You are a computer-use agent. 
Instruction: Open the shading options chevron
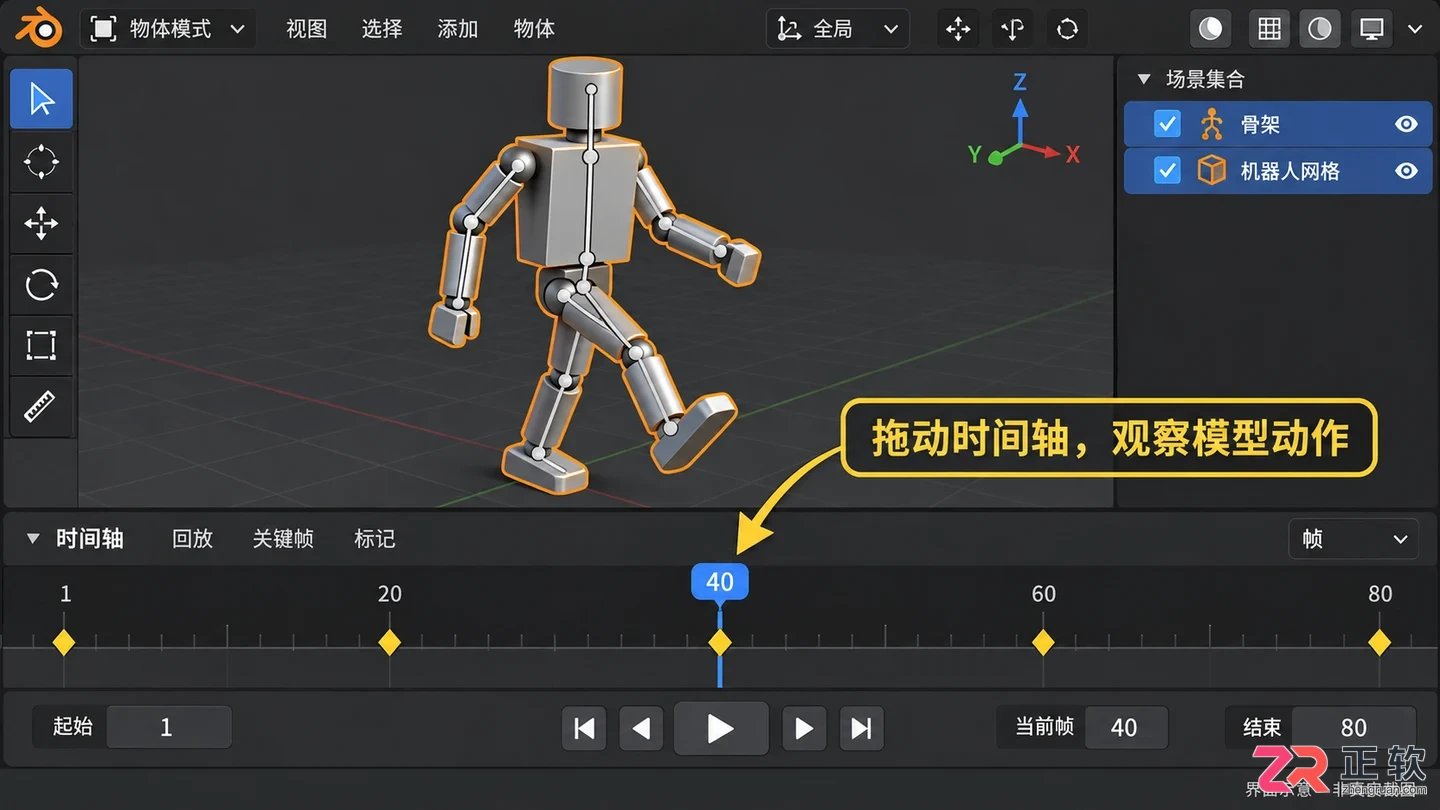1415,29
